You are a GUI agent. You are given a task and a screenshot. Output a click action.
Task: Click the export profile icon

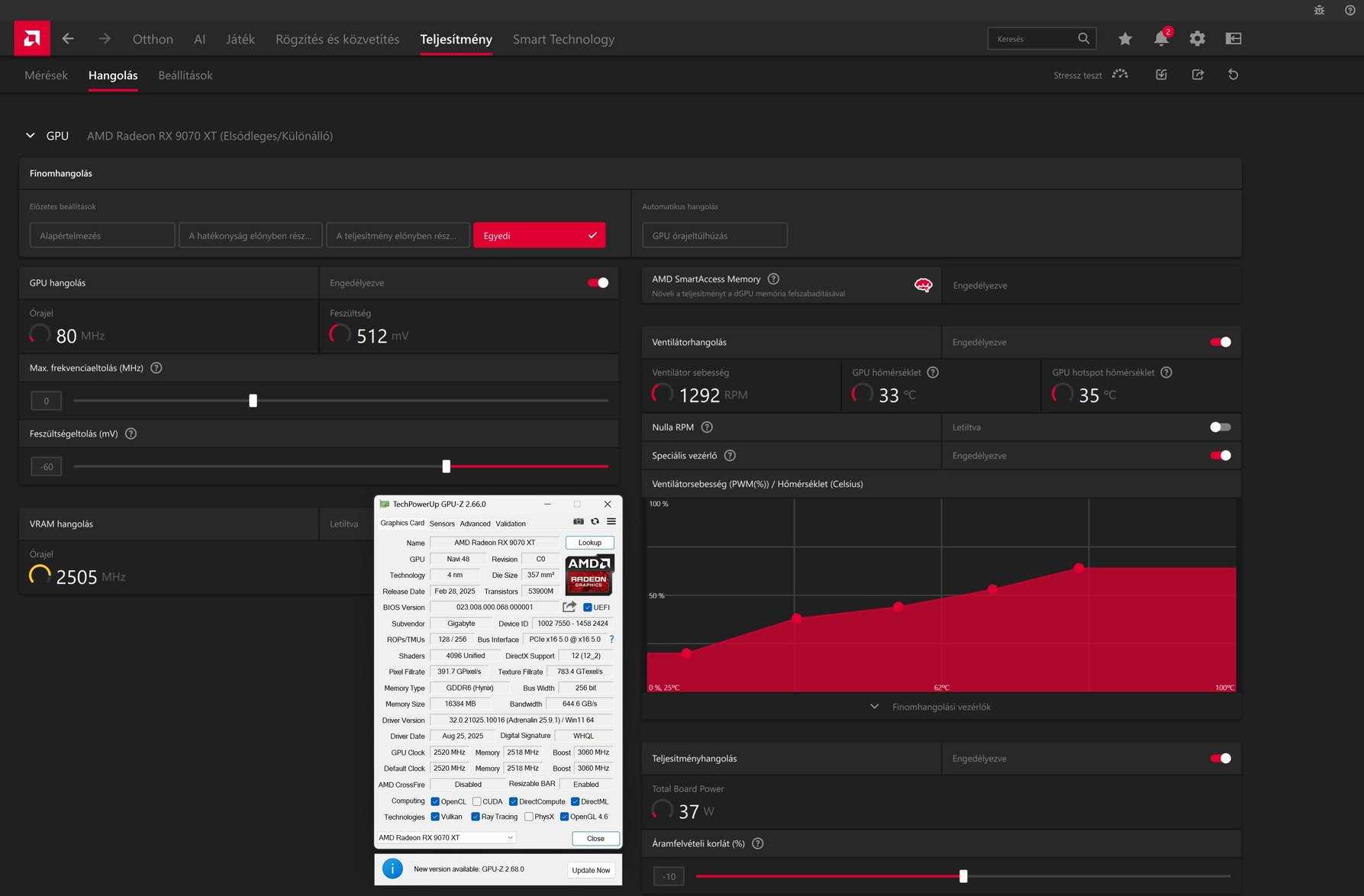click(1198, 75)
